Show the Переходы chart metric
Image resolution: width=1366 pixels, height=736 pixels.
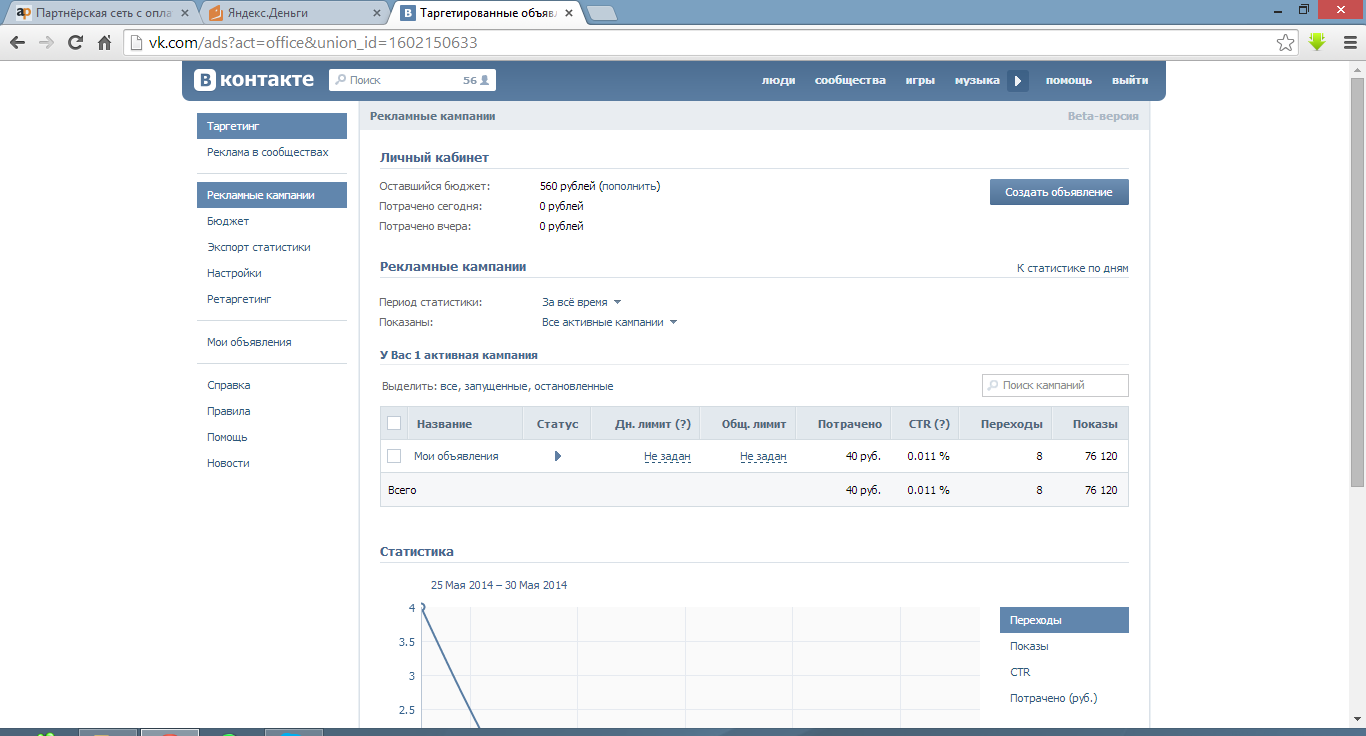pyautogui.click(x=1064, y=620)
